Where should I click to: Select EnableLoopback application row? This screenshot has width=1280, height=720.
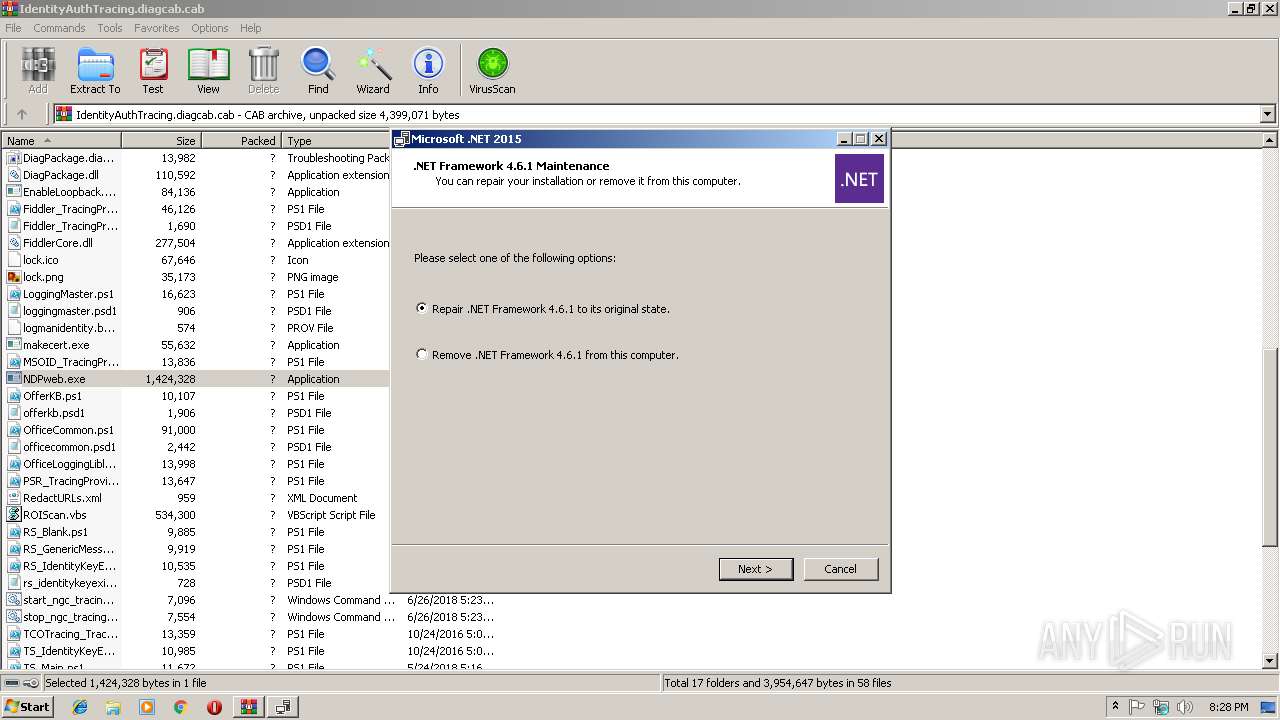point(195,192)
